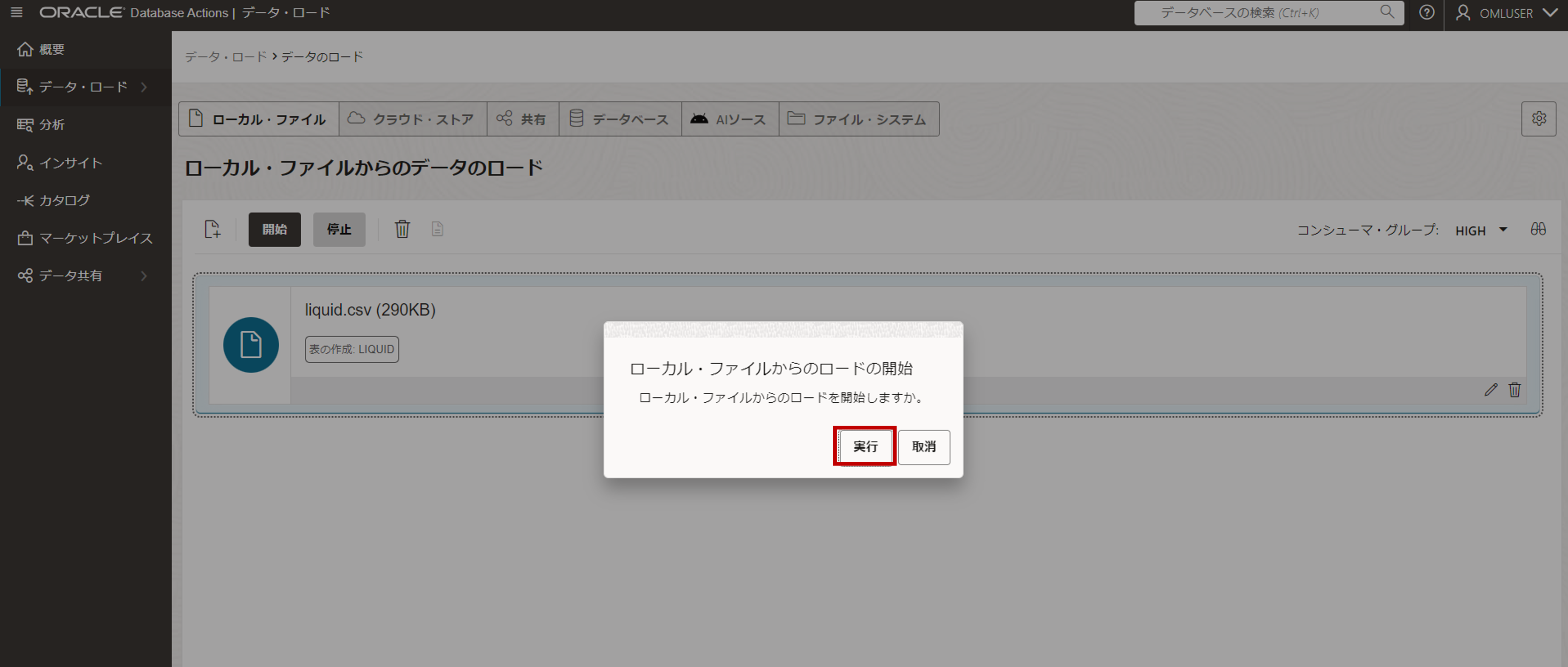Screen dimensions: 1568x667
Task: Click the binoculars icon
Action: (1537, 229)
